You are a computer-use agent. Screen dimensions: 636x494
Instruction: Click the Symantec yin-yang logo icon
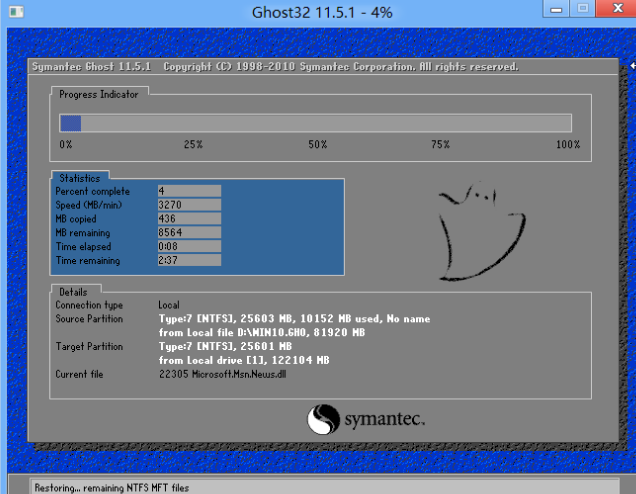click(x=324, y=419)
